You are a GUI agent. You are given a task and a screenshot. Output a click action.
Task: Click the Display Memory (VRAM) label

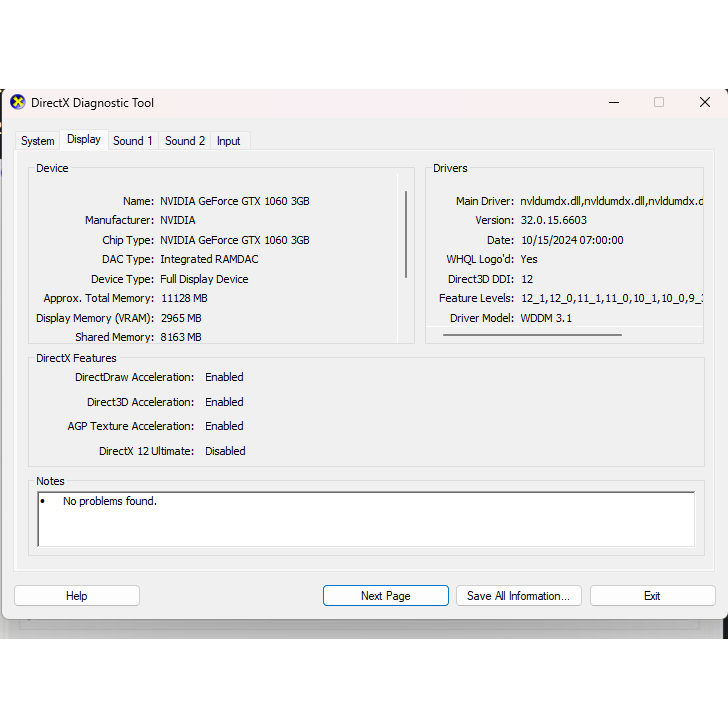point(95,318)
